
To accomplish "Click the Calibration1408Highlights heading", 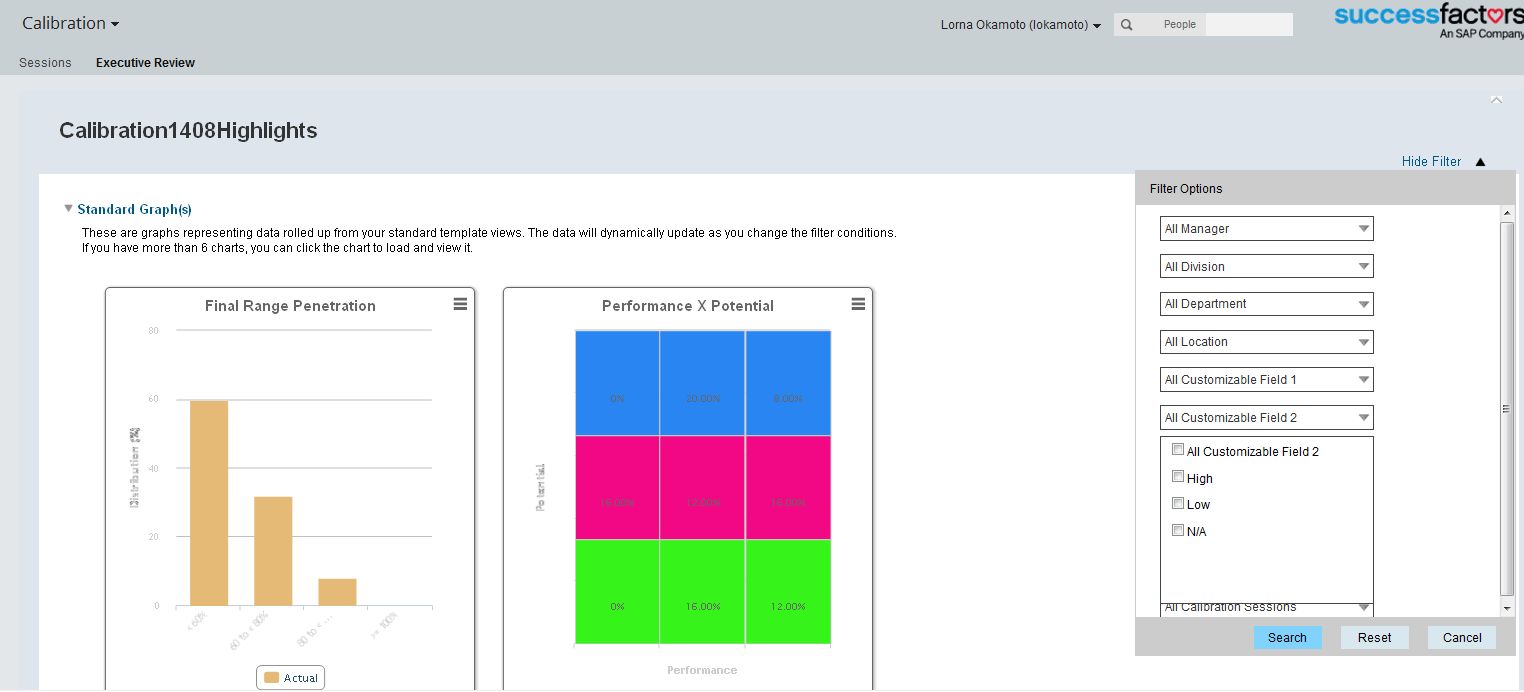I will pos(188,131).
